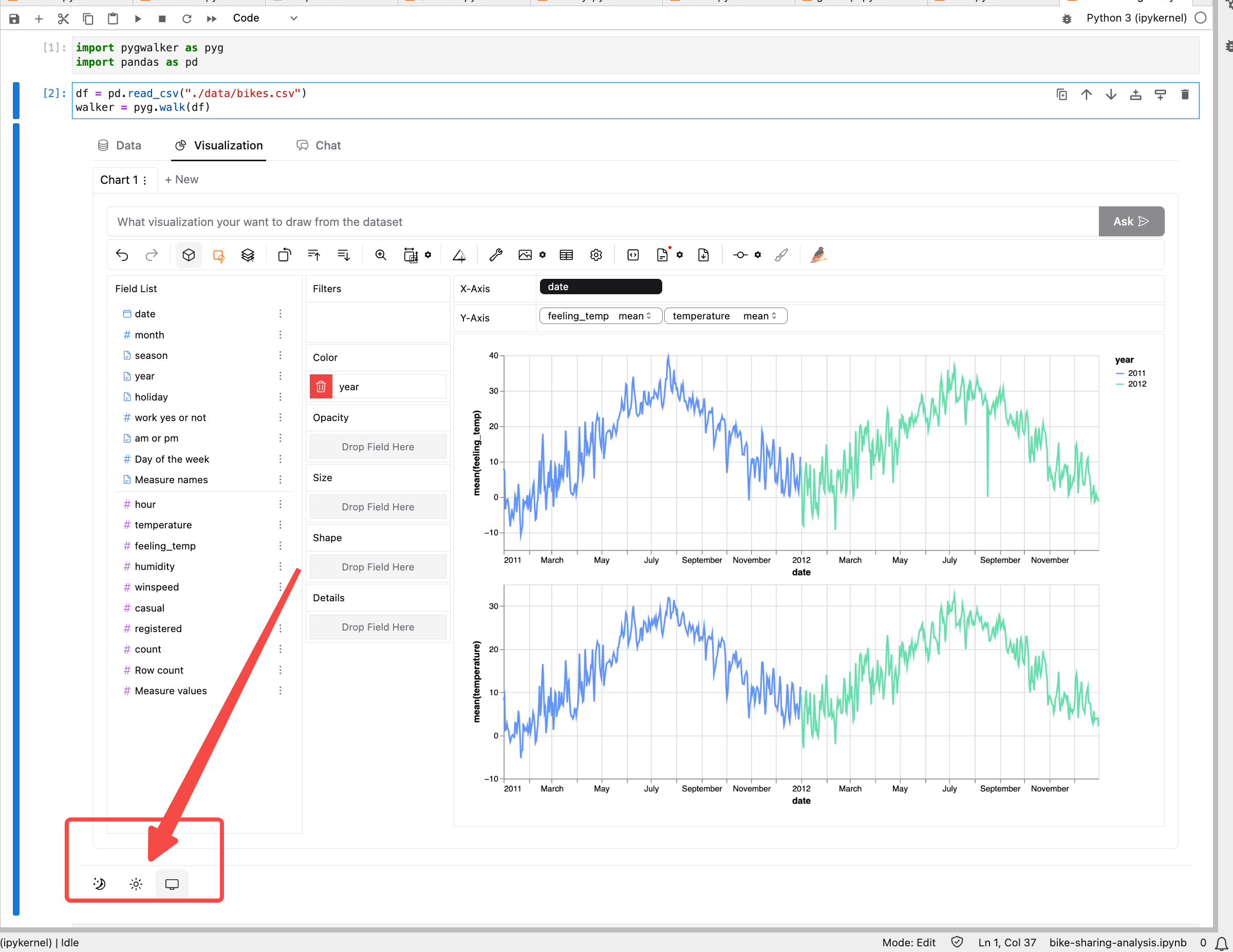Click the sort ascending icon
The height and width of the screenshot is (952, 1233).
click(x=314, y=255)
